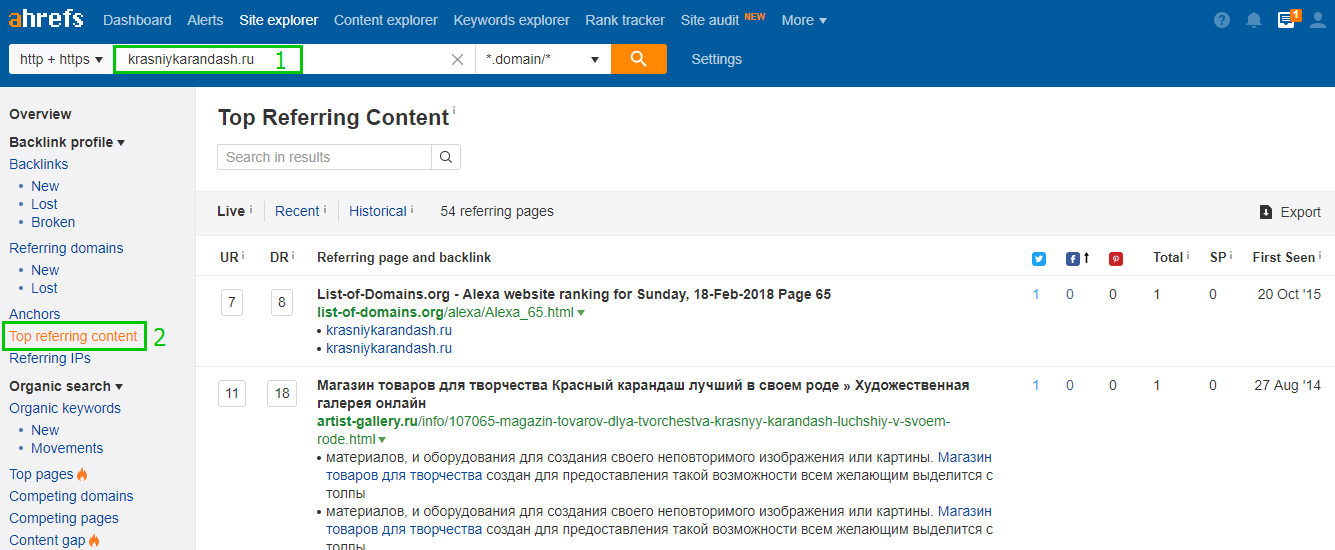The image size is (1335, 550).
Task: Sort by the SP column header
Action: (1218, 257)
